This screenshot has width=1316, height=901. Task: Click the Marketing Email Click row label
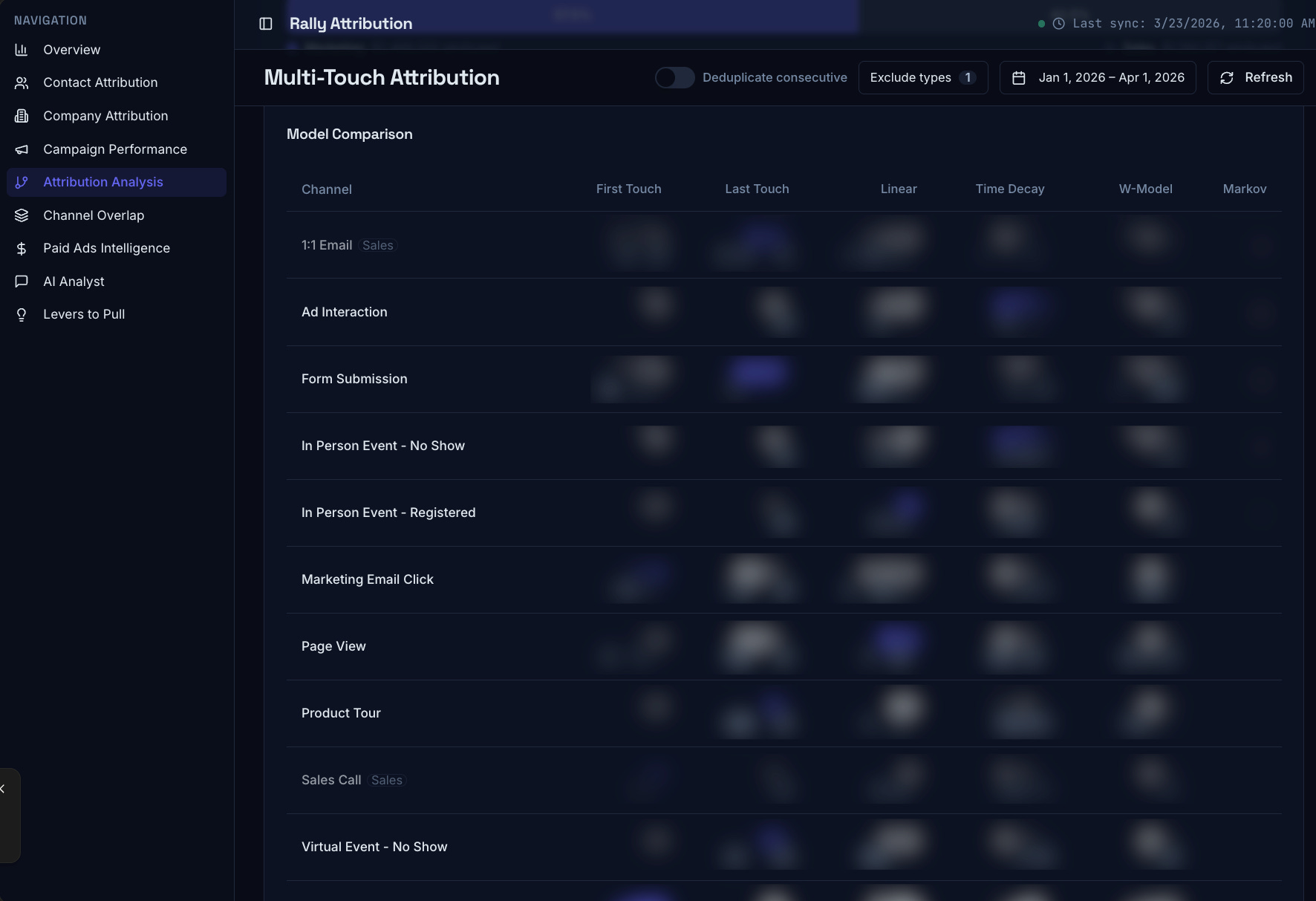[368, 579]
